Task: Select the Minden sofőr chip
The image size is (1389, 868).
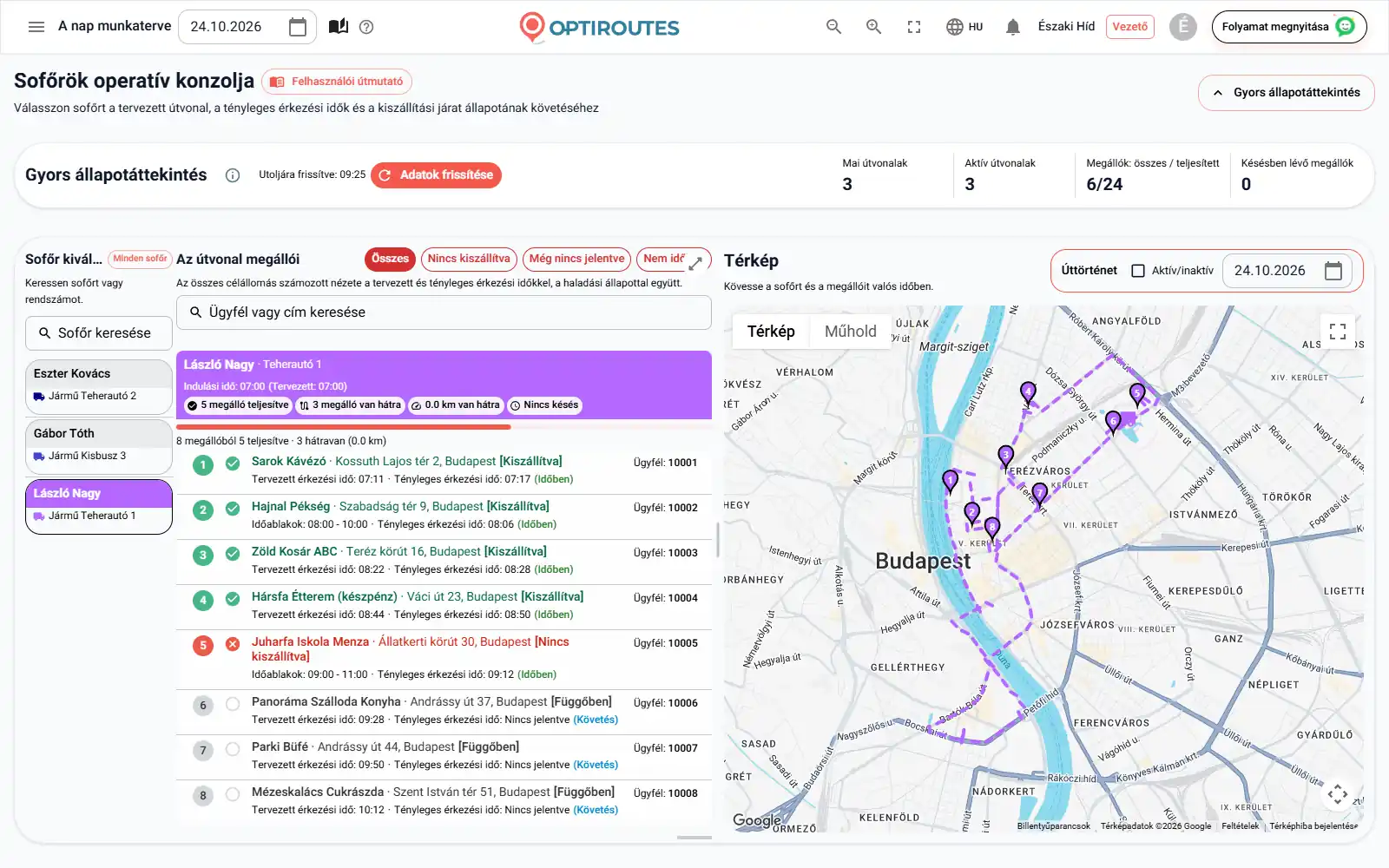Action: tap(140, 259)
